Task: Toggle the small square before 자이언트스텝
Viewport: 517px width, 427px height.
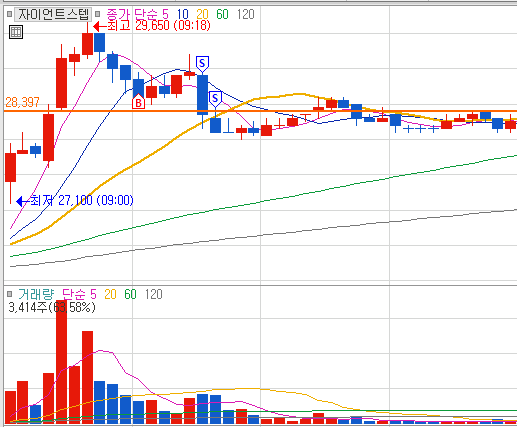Action: click(9, 14)
